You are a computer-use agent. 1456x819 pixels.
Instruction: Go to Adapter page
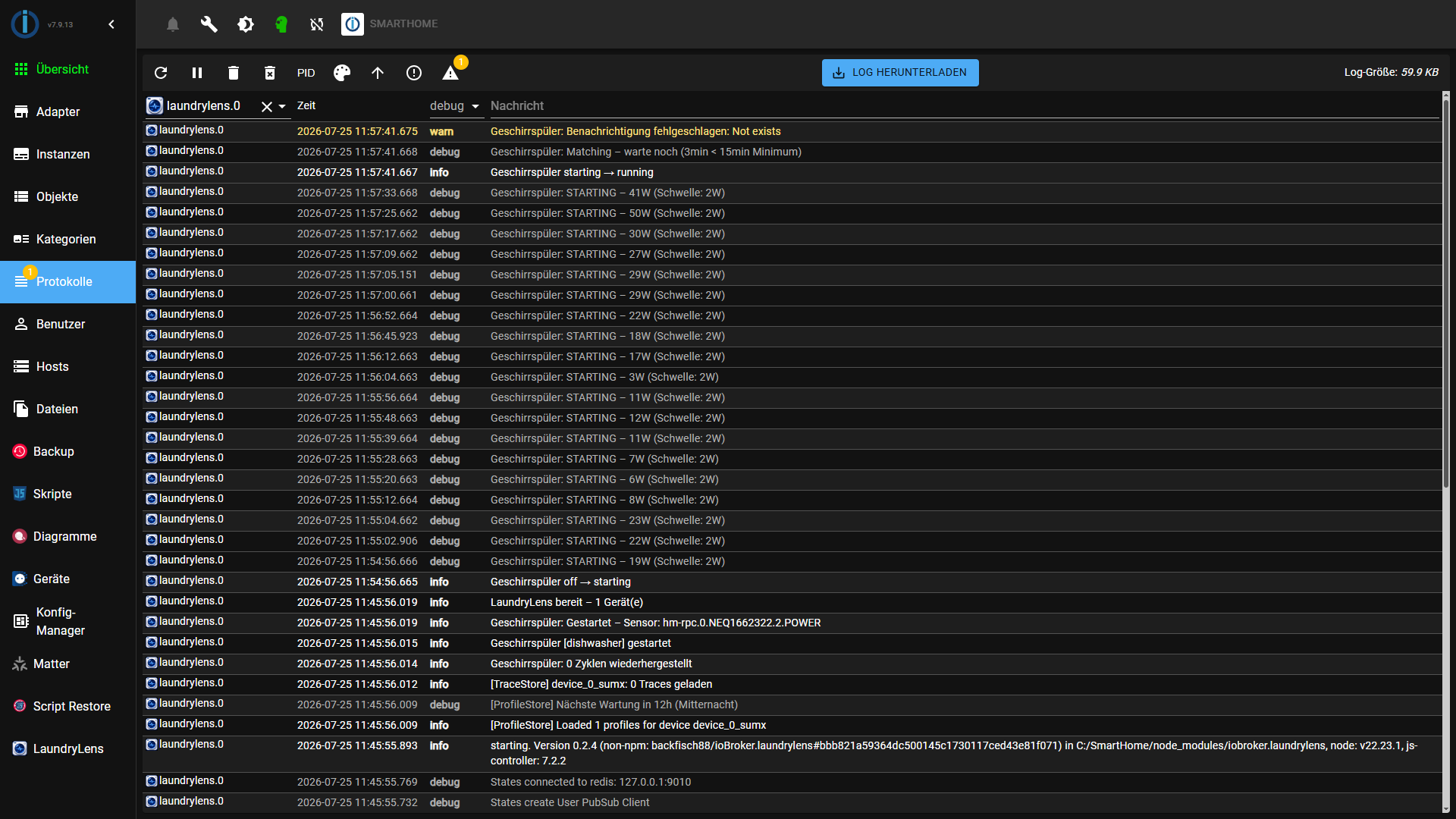67,111
